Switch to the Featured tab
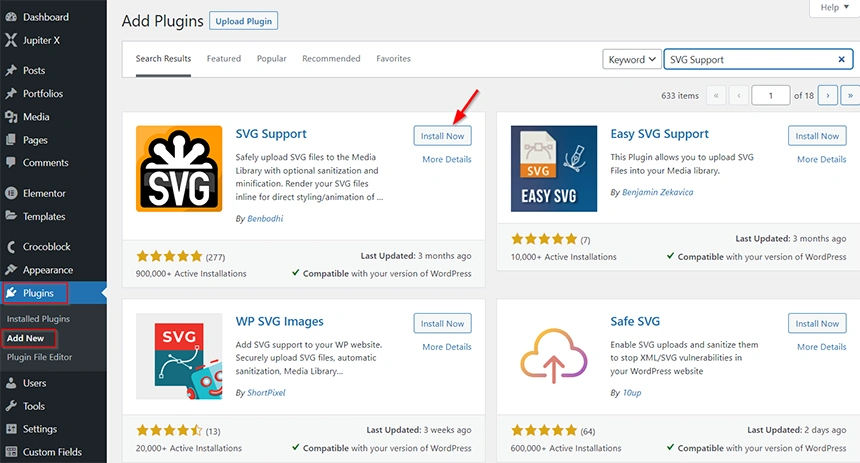 pyautogui.click(x=224, y=59)
